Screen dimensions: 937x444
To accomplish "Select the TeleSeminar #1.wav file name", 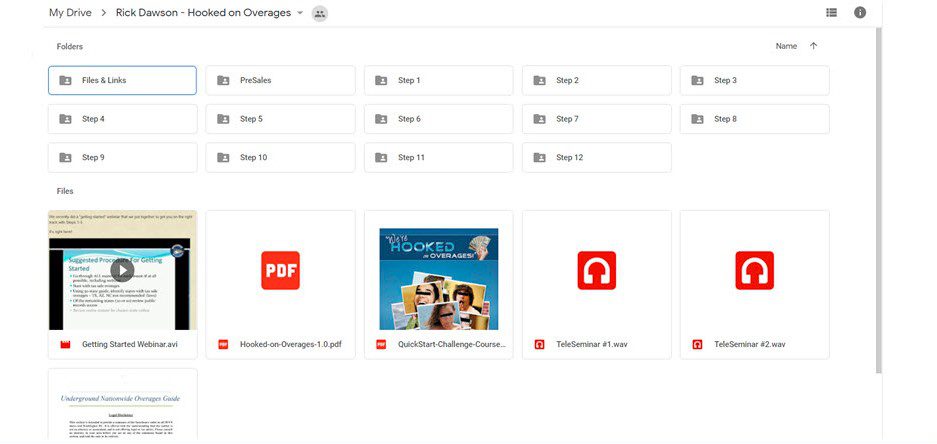I will tap(592, 344).
